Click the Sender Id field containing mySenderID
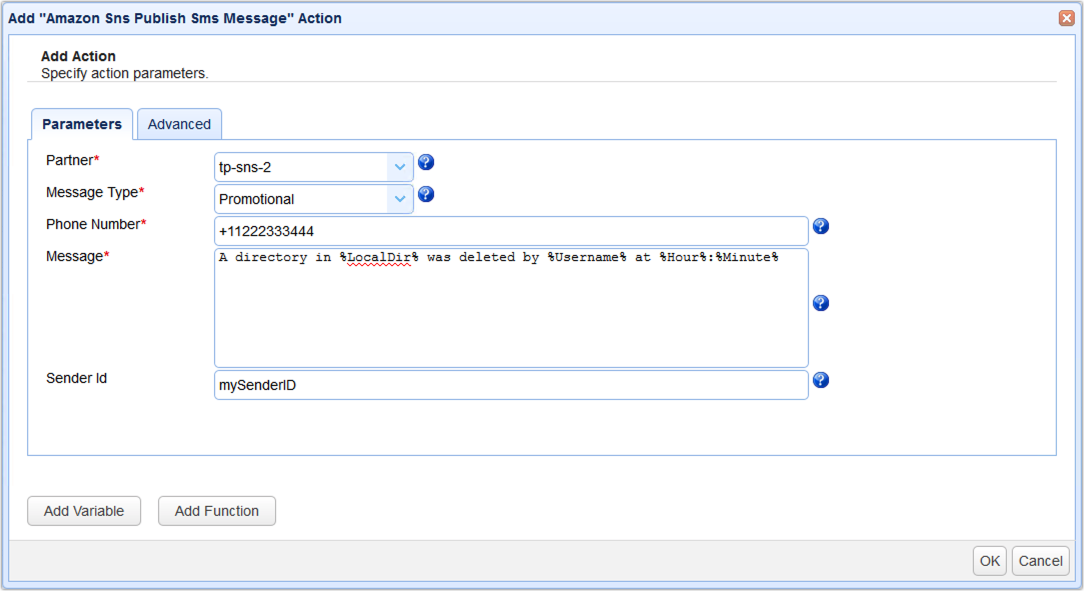The image size is (1084, 591). point(500,384)
